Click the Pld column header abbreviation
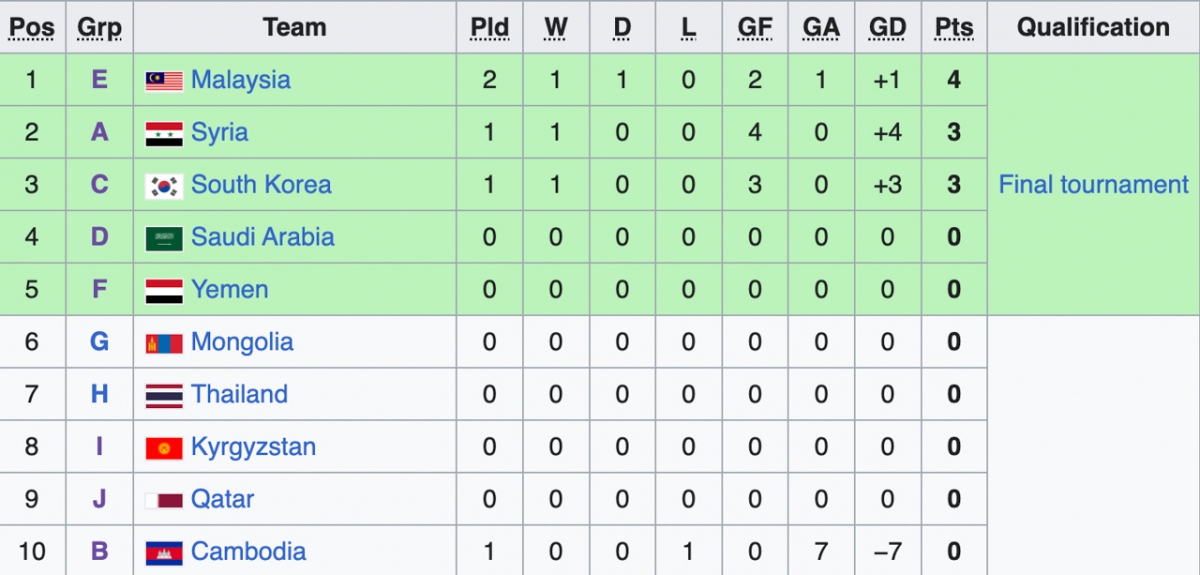1200x575 pixels. (x=490, y=28)
